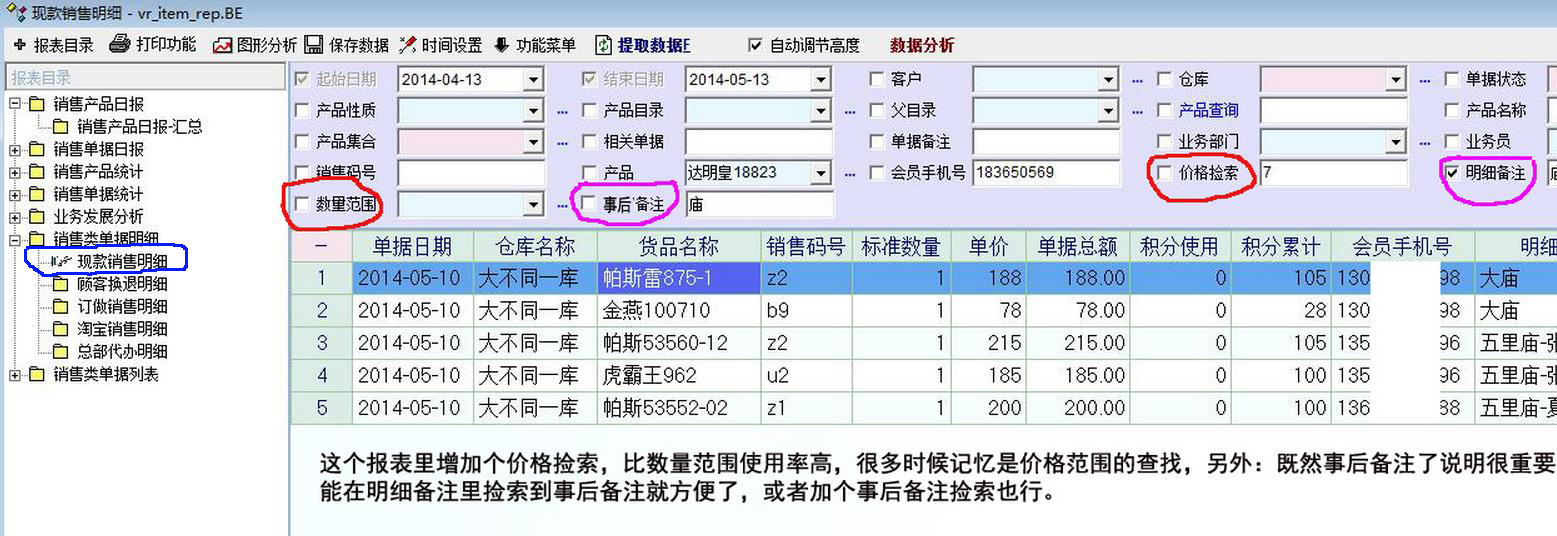Viewport: 1557px width, 536px height.
Task: Select the 金燕100710 table row
Action: (655, 311)
